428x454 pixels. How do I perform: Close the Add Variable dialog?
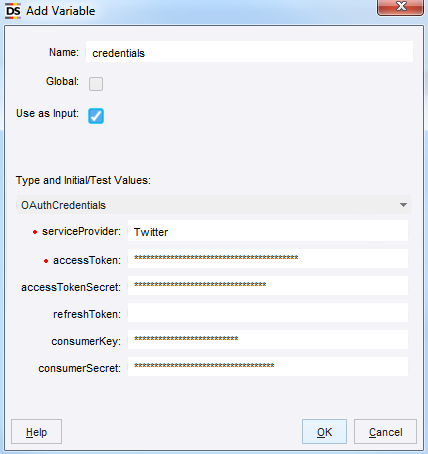pos(401,7)
